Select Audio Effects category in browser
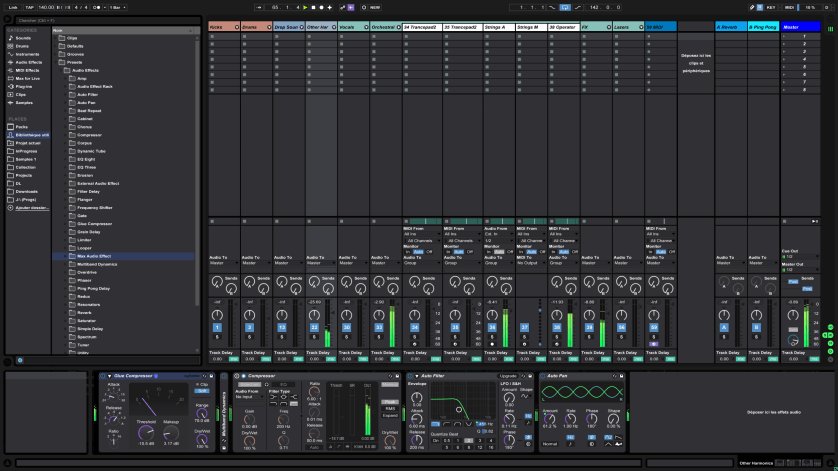This screenshot has width=838, height=471. coord(28,63)
